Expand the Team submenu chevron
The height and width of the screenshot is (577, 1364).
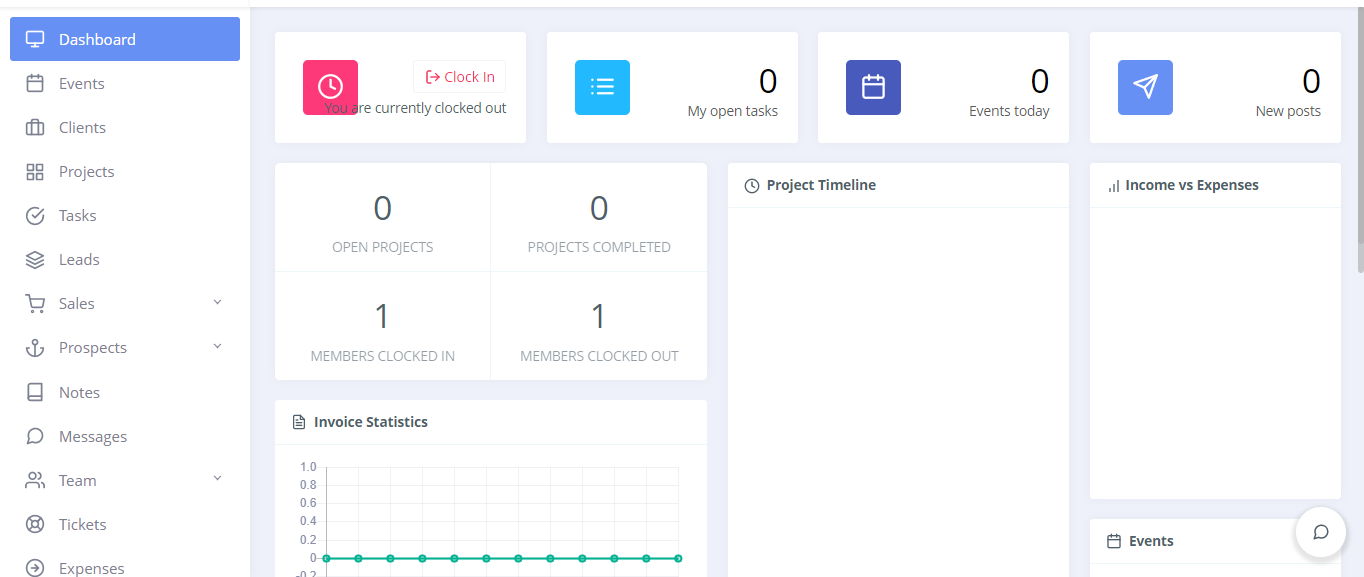[217, 479]
